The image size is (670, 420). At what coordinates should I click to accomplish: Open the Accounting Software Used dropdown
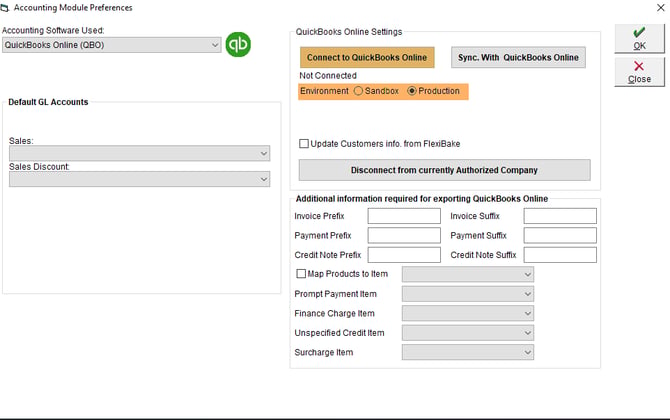tap(112, 45)
